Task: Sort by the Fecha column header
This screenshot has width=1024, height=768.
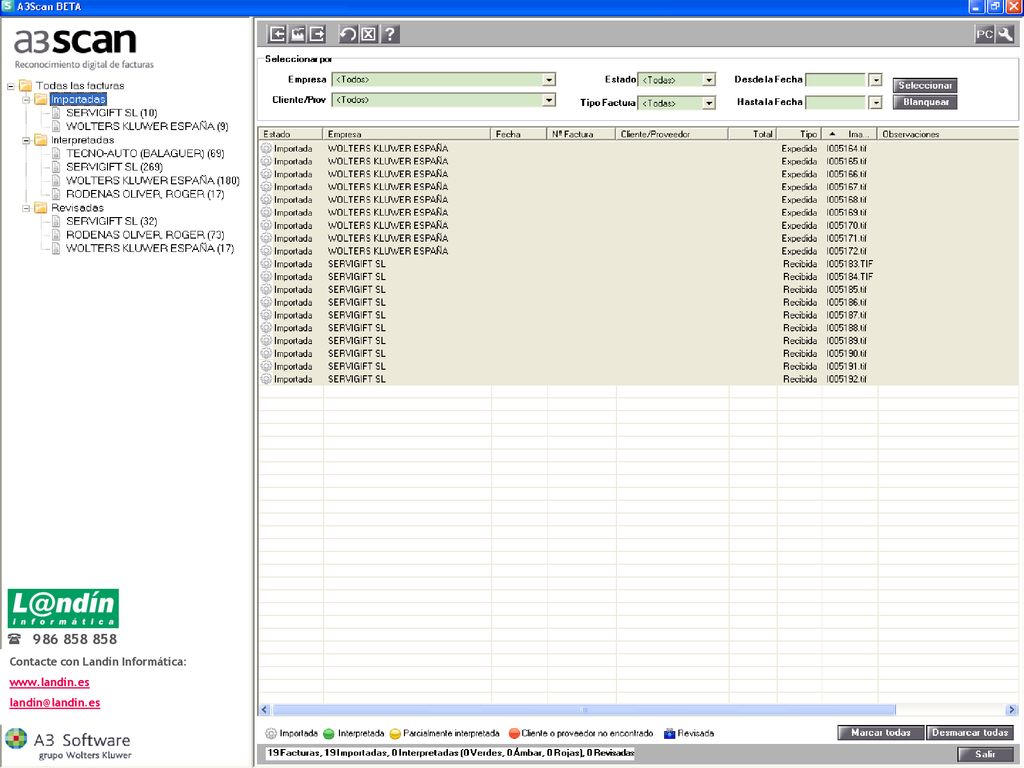Action: tap(519, 134)
